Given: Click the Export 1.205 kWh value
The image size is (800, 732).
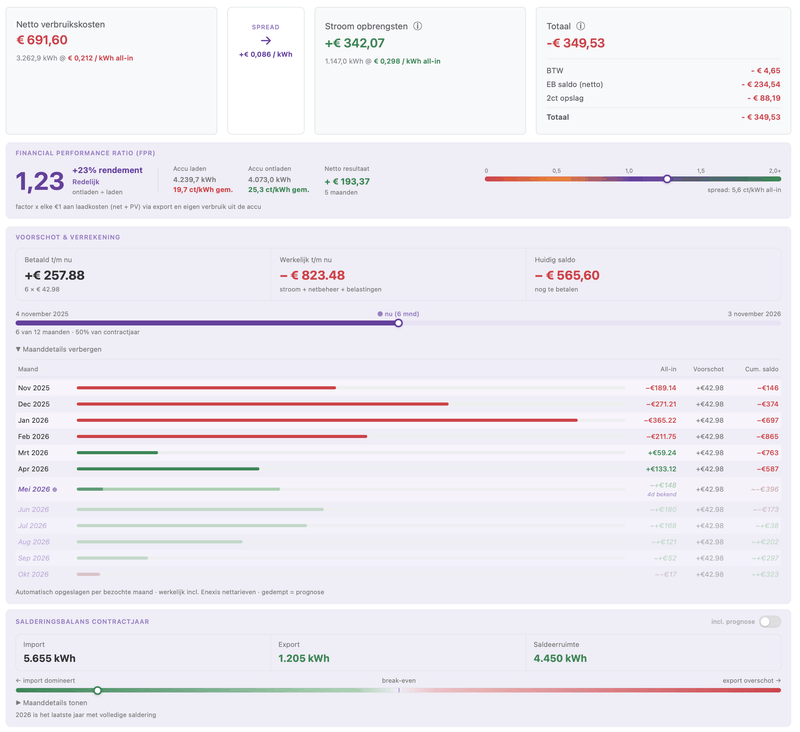Looking at the screenshot, I should point(304,659).
